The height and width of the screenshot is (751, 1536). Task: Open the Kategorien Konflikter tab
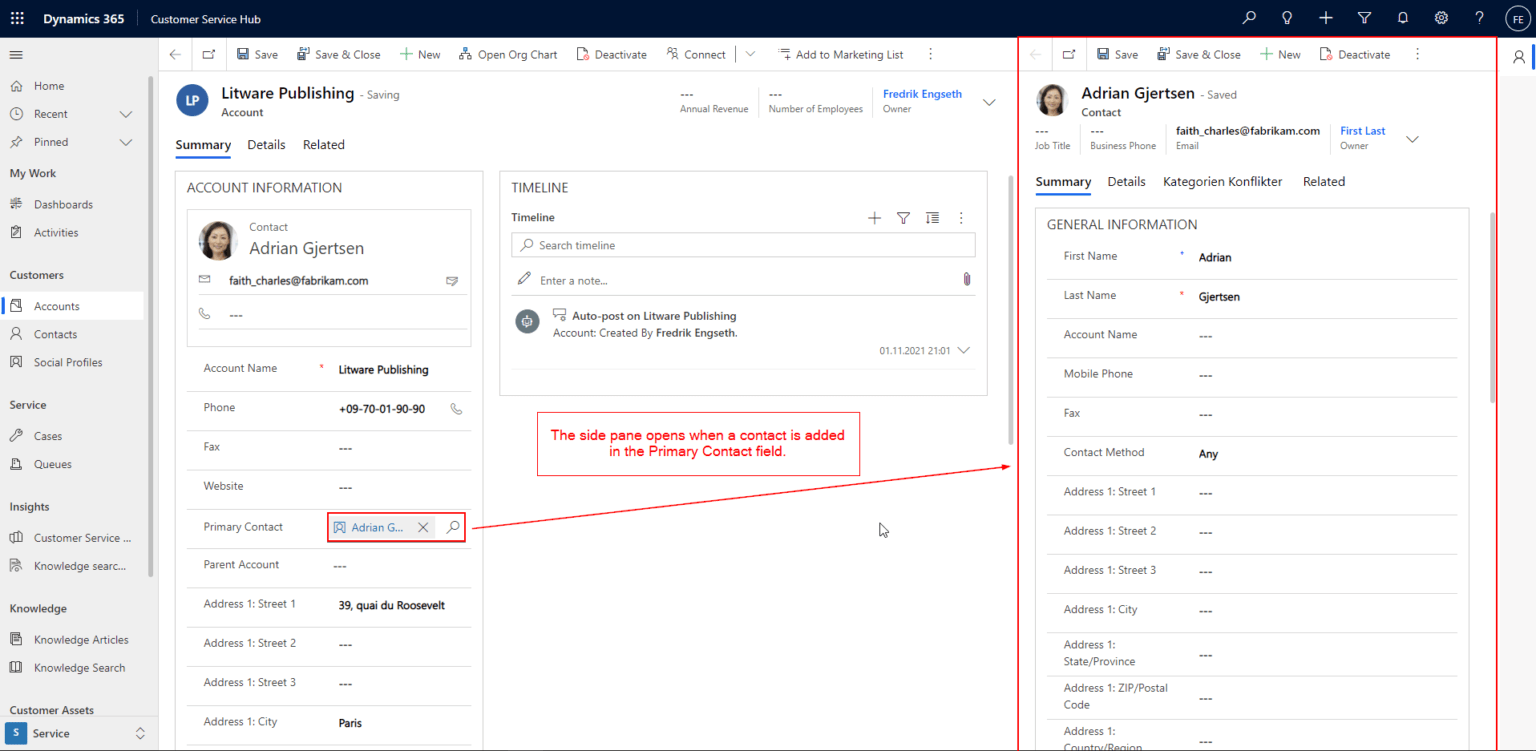[1222, 181]
